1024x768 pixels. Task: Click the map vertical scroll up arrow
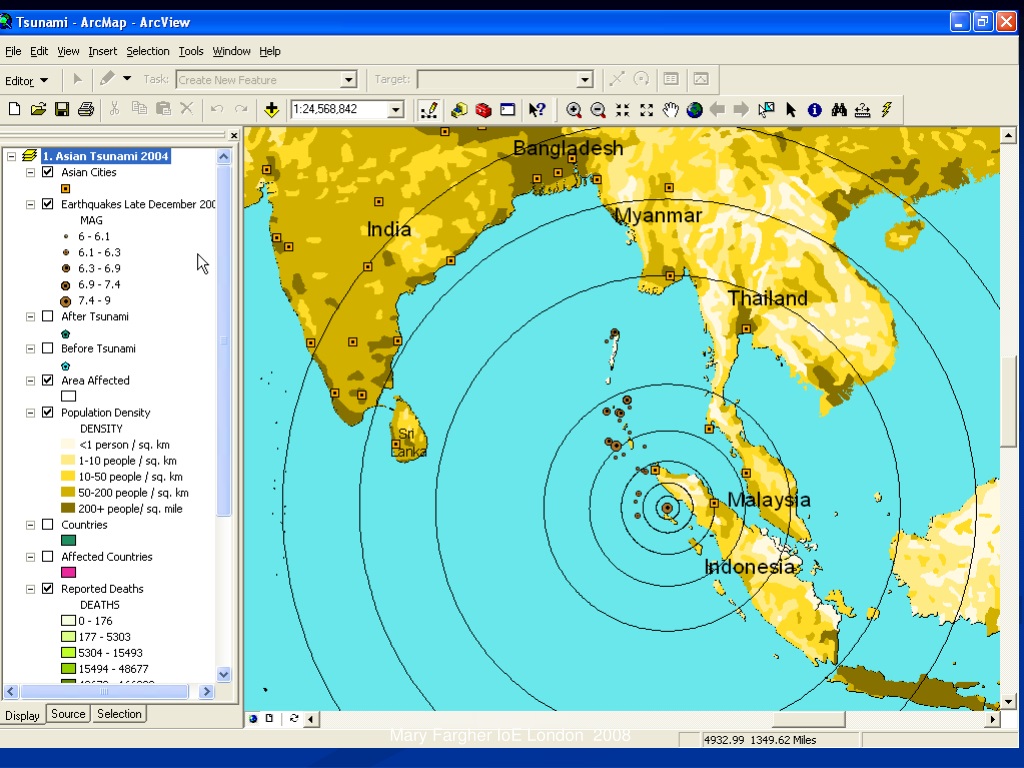click(1008, 136)
